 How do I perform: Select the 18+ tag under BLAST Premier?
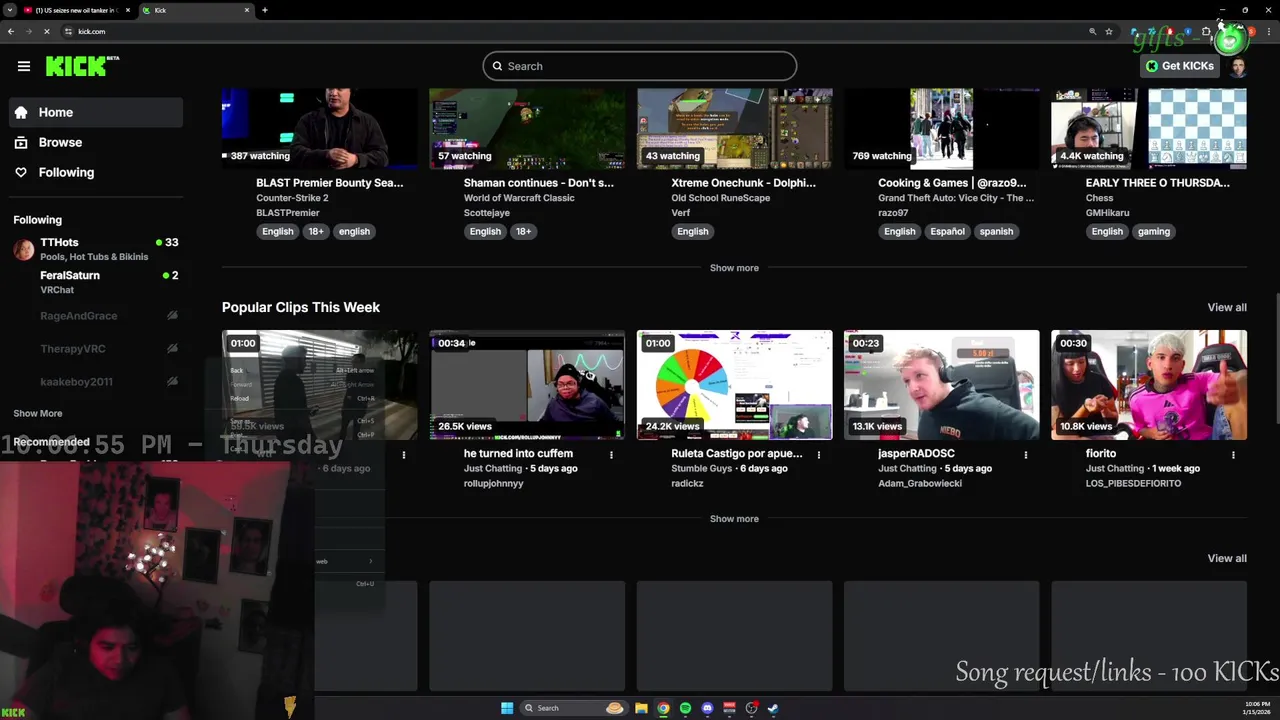pos(316,231)
